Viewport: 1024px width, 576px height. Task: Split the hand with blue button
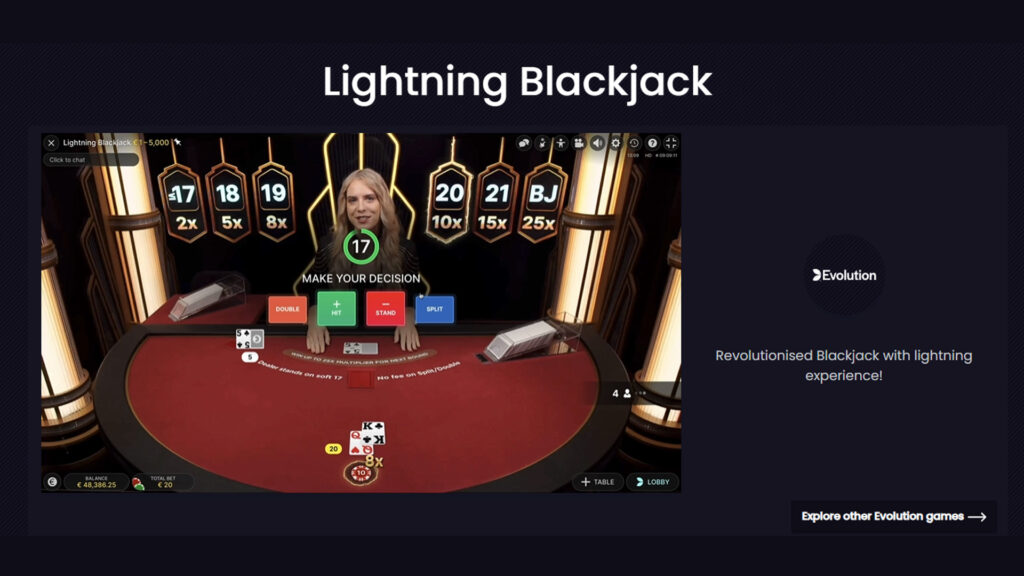pyautogui.click(x=434, y=310)
